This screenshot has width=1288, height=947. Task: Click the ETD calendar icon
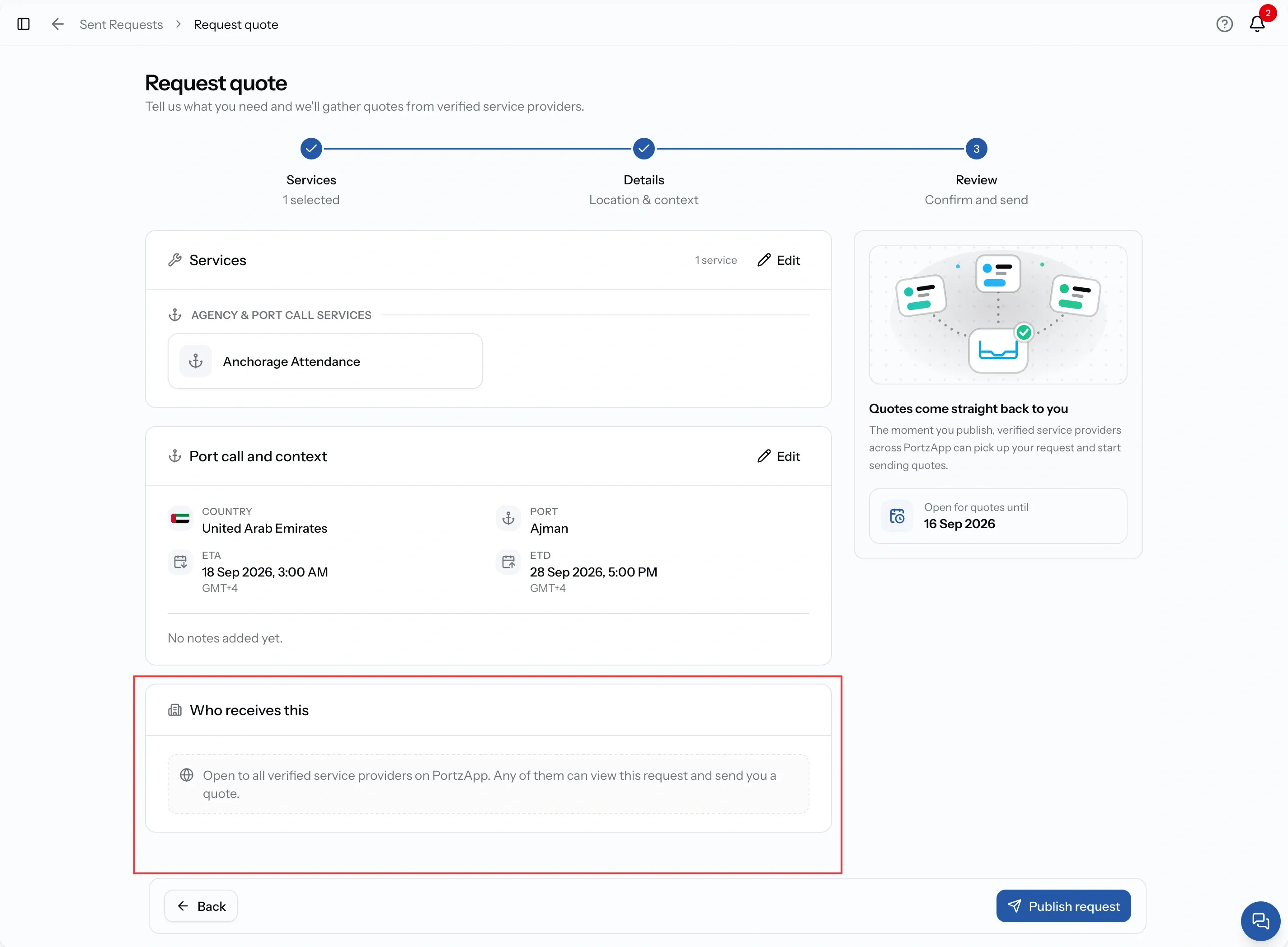[x=508, y=563]
